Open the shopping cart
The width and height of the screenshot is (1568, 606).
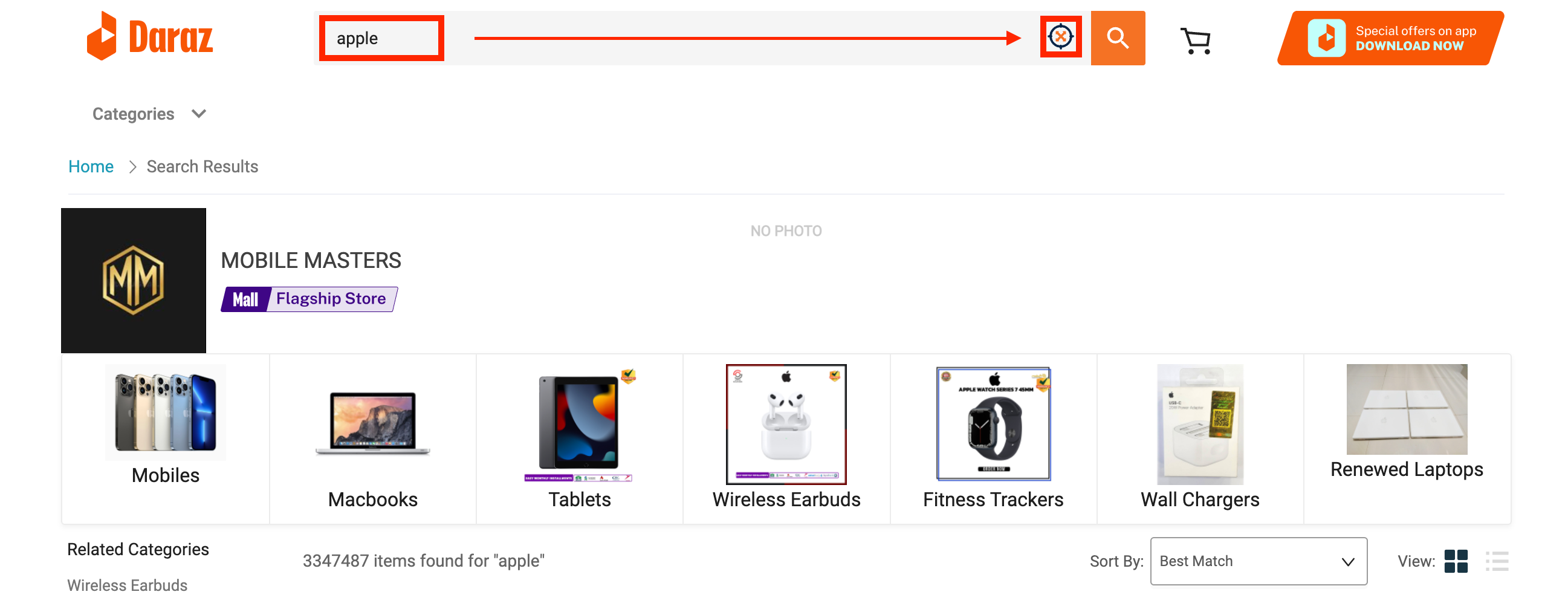1196,40
